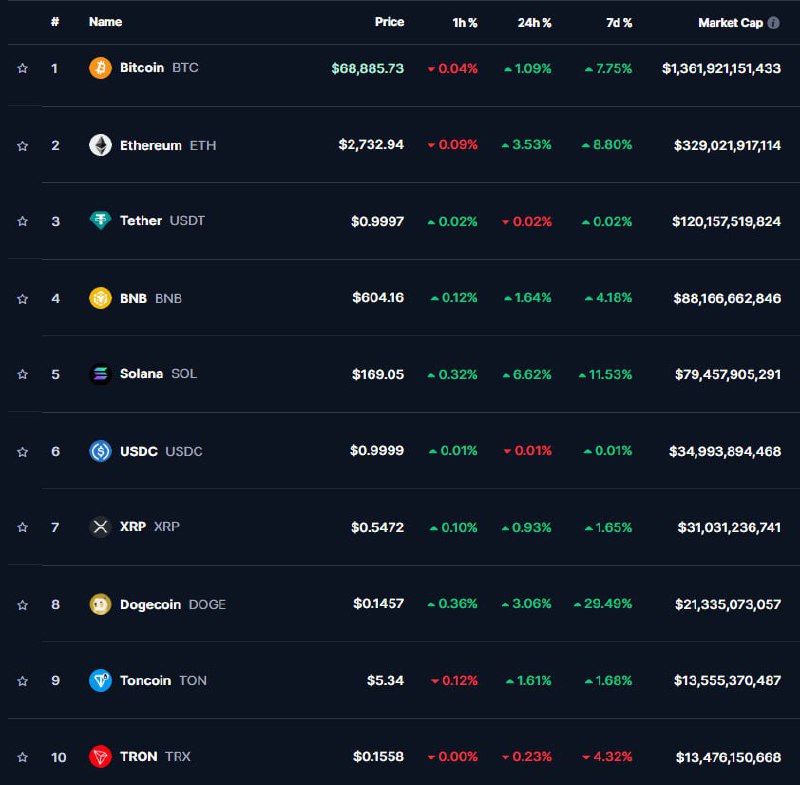Click Solana price $169.05
The width and height of the screenshot is (800, 785).
[378, 374]
